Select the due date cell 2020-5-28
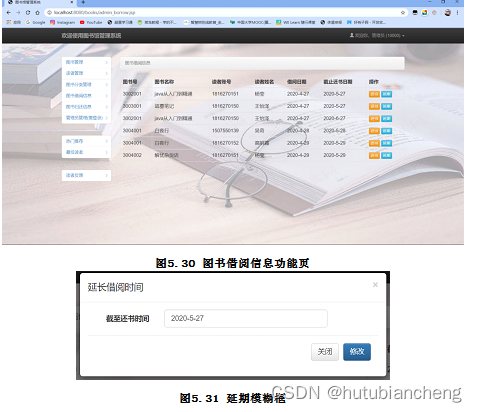The height and width of the screenshot is (412, 477). (334, 131)
